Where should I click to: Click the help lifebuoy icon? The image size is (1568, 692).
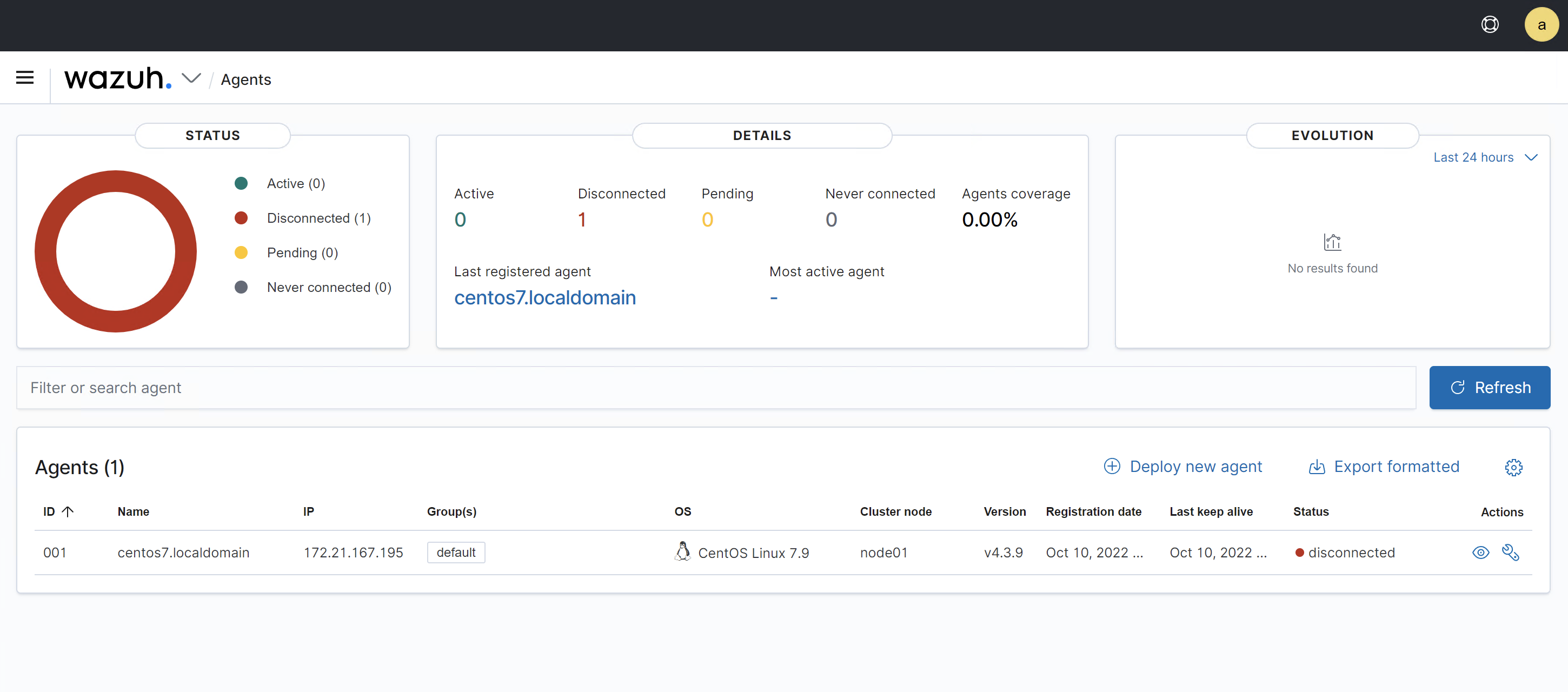(1490, 25)
